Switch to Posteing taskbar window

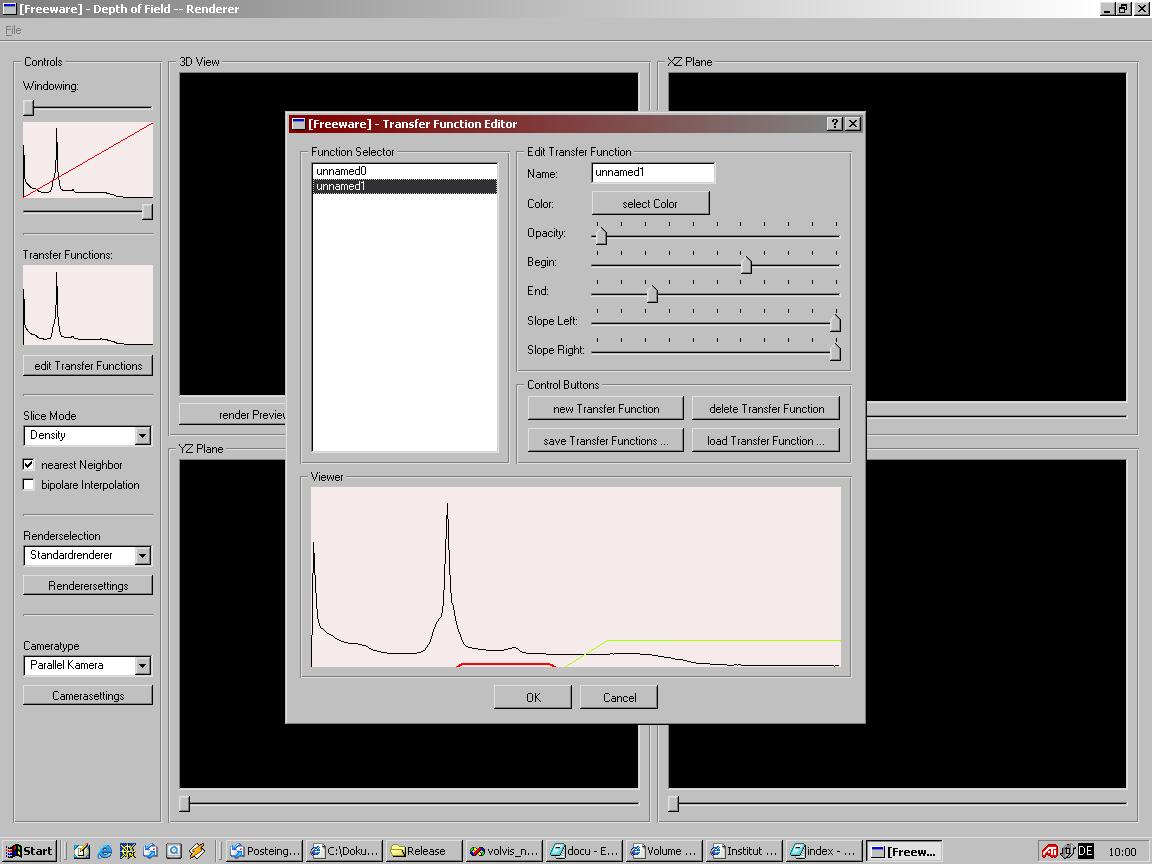tap(264, 851)
